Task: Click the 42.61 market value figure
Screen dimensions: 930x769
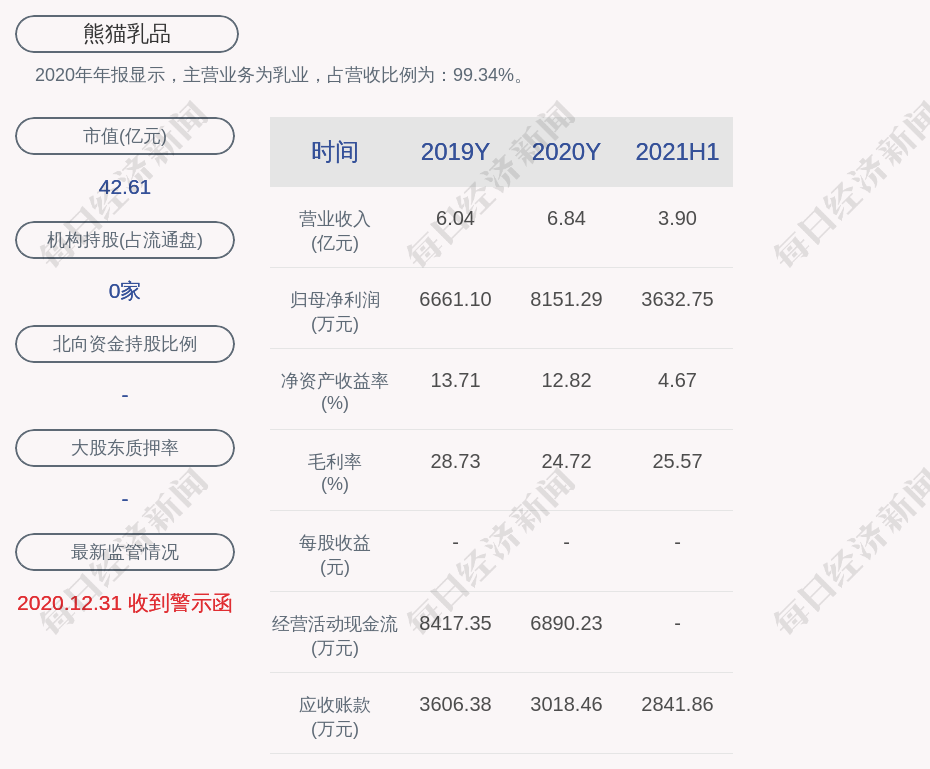Action: [x=125, y=187]
